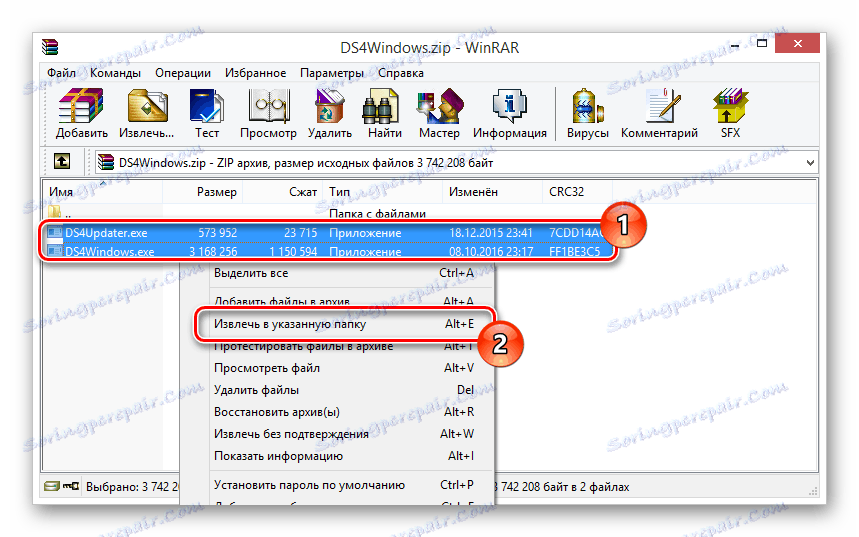Screen dimensions: 859x537
Task: Run the Тест (Test) archive tool
Action: [207, 113]
